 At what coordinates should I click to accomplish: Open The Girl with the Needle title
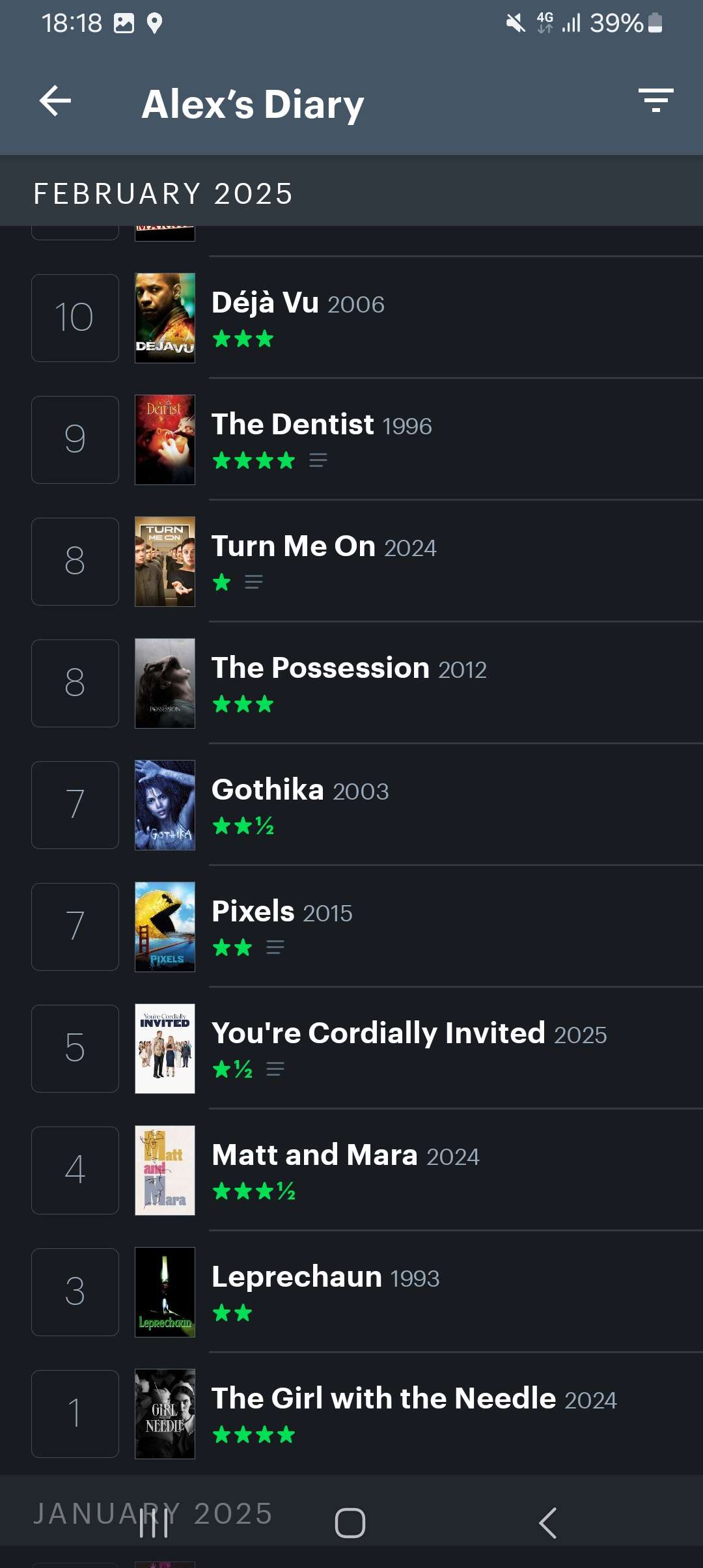click(x=384, y=1399)
